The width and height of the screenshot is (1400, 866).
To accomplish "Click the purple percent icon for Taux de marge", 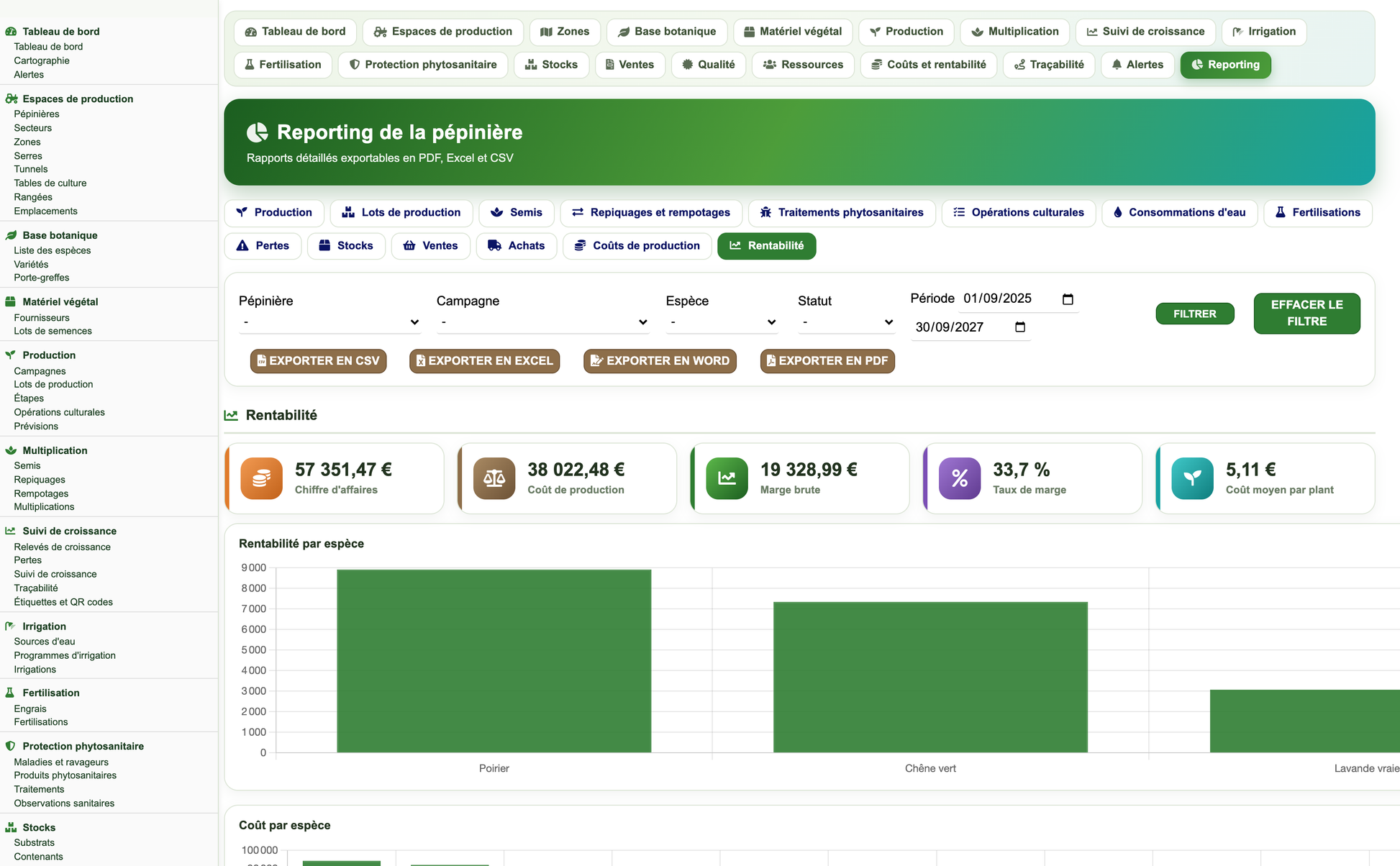I will [x=960, y=478].
